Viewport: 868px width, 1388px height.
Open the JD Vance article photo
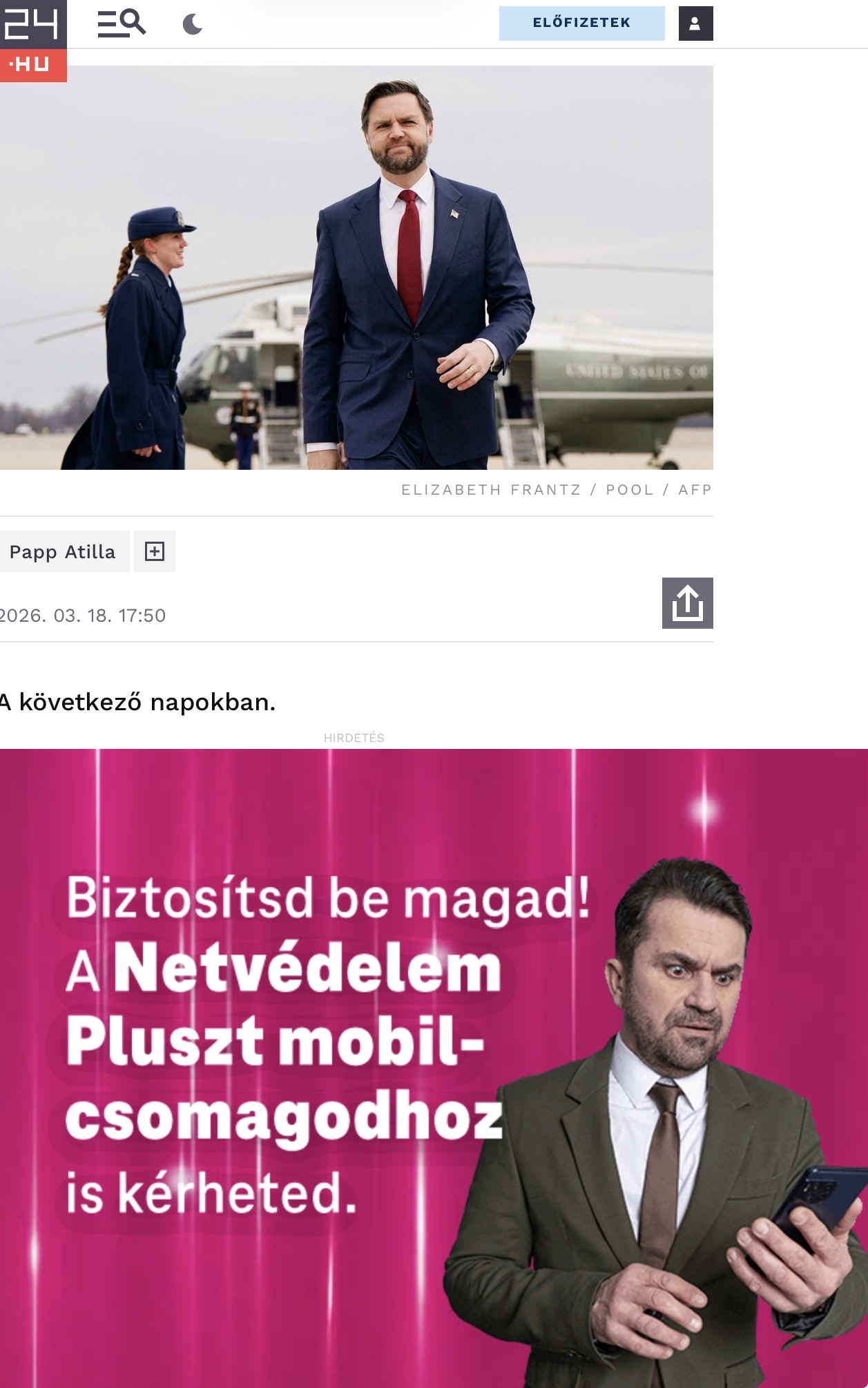coord(356,268)
